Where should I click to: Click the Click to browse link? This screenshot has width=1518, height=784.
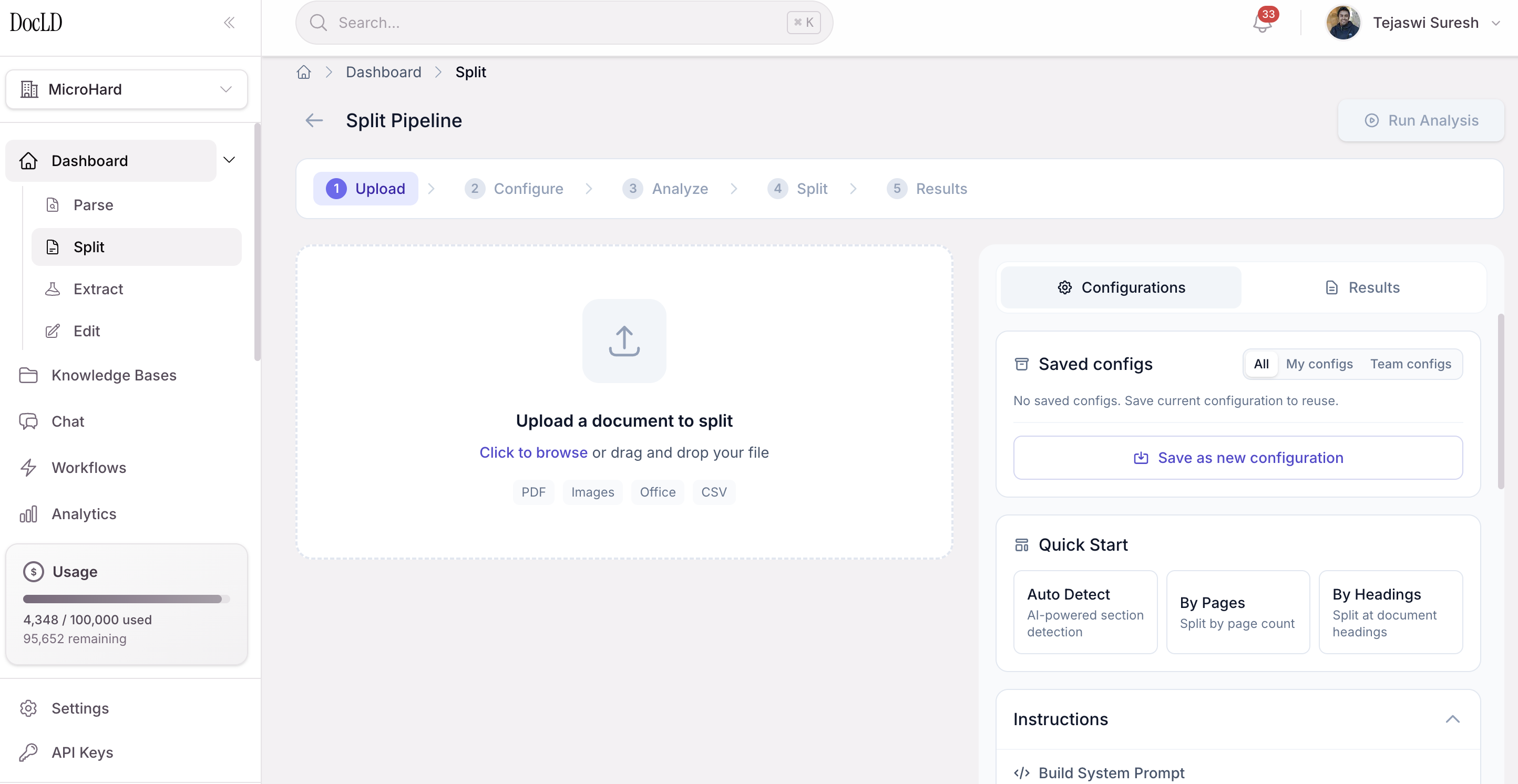point(534,452)
